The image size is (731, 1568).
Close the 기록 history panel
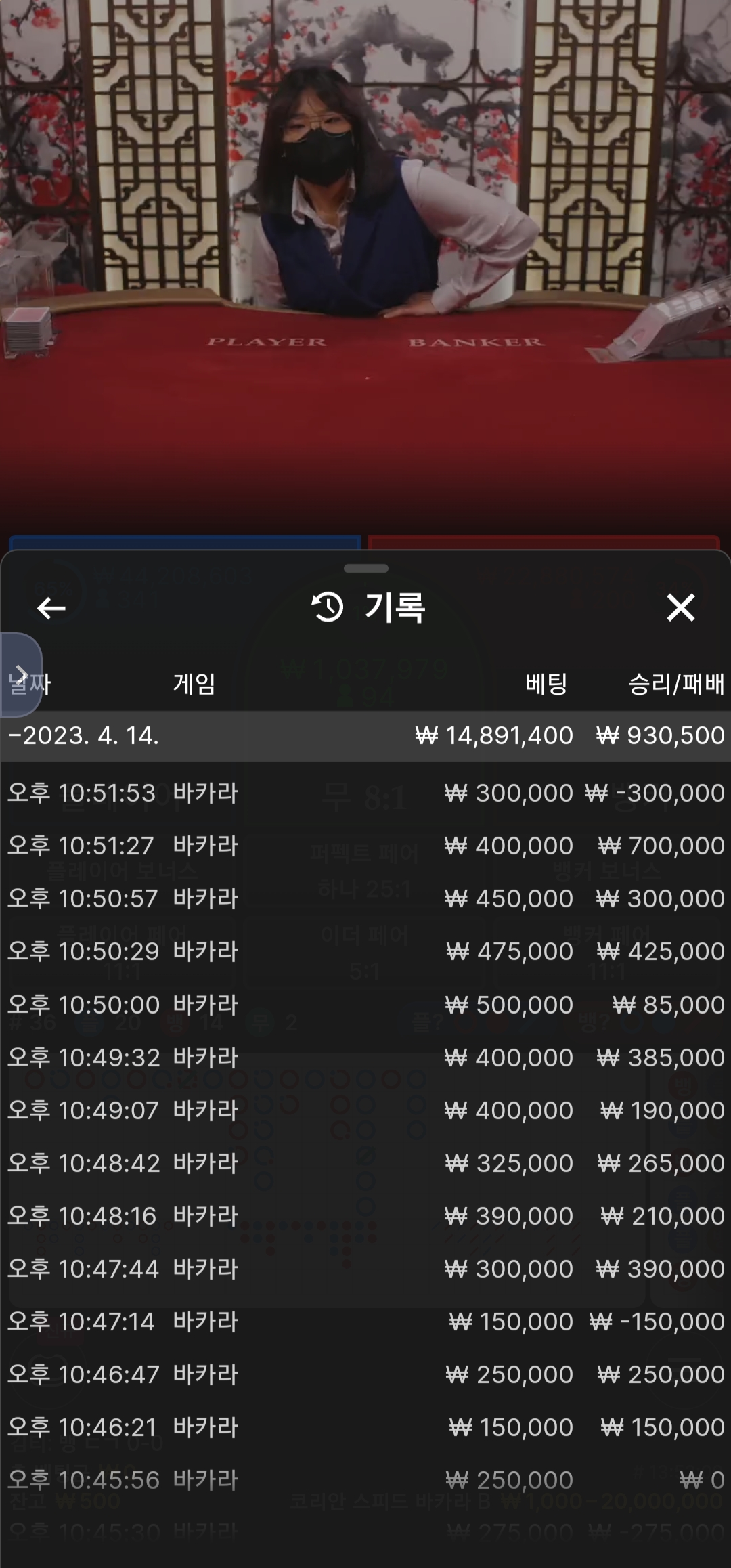pyautogui.click(x=680, y=607)
